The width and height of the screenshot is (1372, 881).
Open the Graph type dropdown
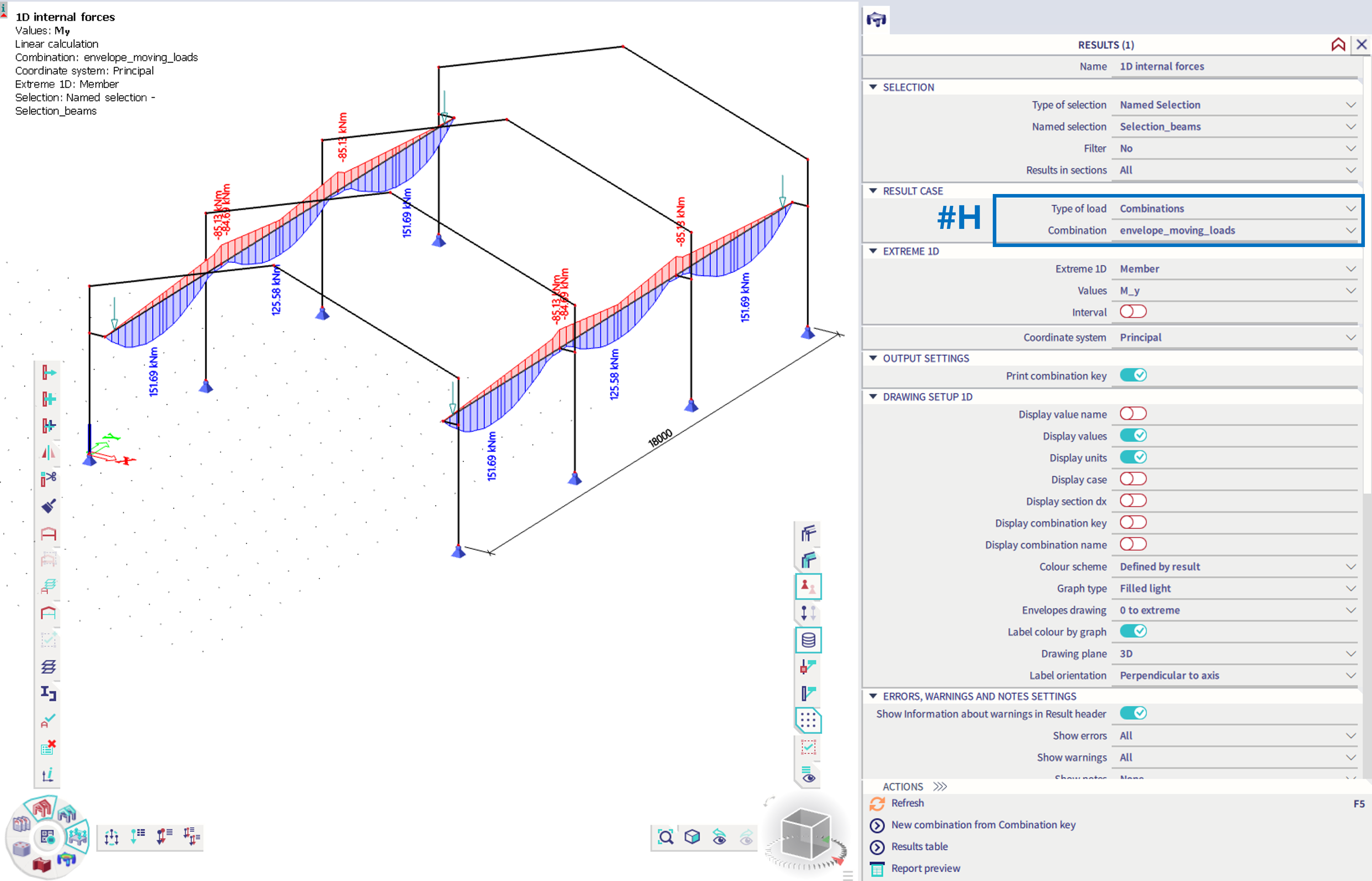pyautogui.click(x=1236, y=588)
